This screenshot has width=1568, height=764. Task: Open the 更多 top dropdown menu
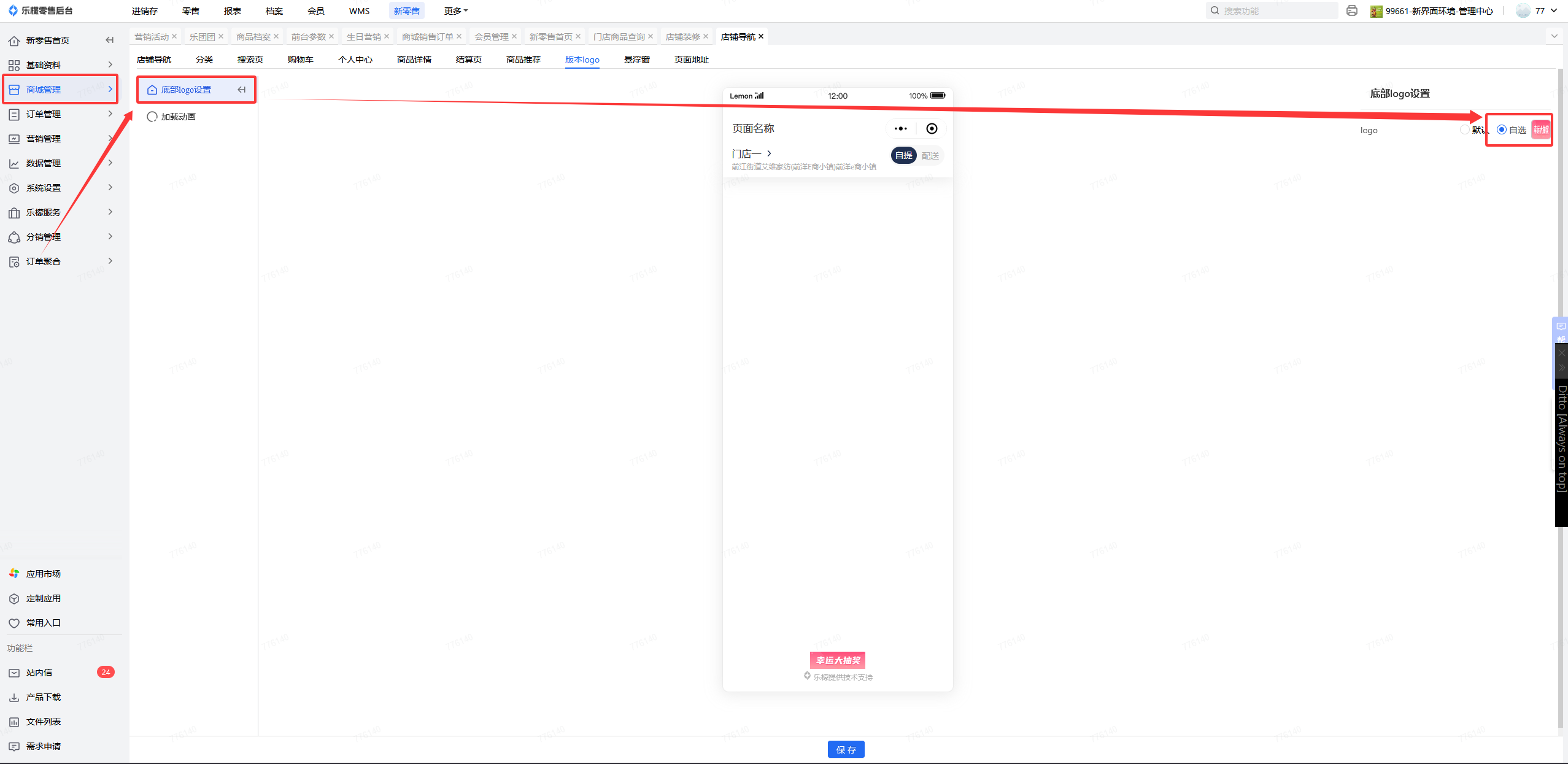point(455,11)
